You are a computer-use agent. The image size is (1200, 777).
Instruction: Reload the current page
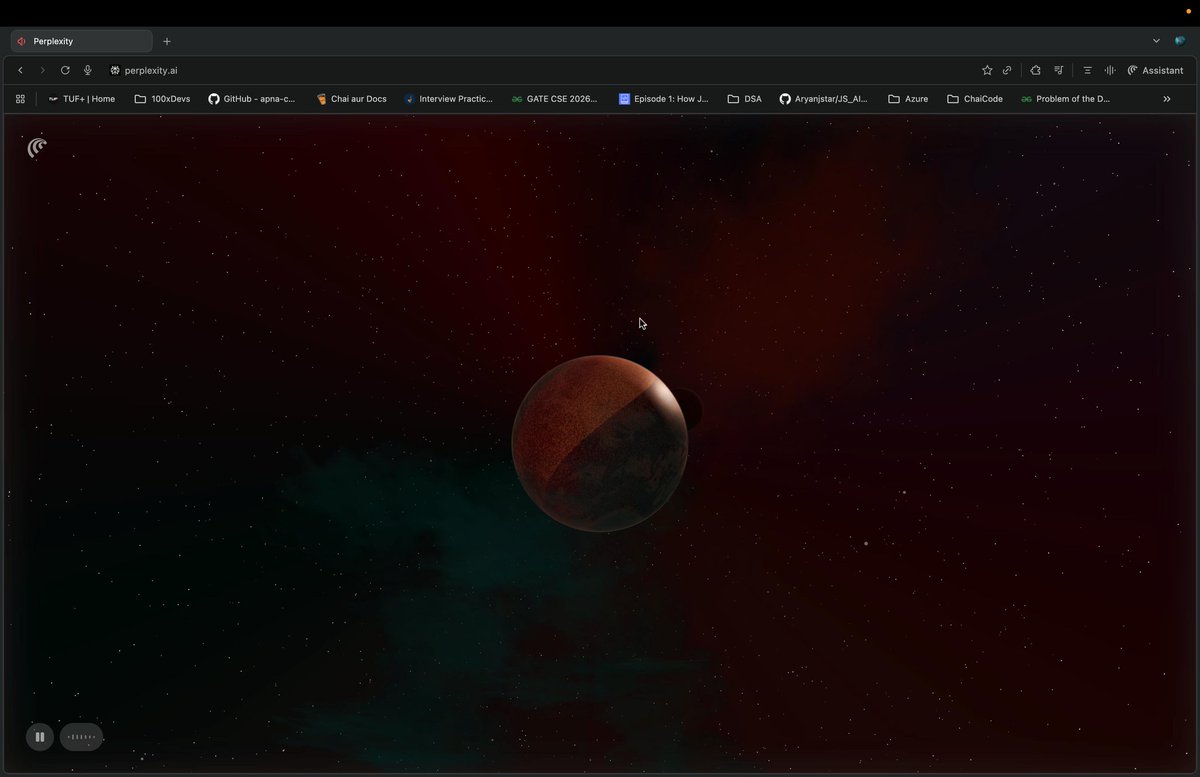coord(65,71)
